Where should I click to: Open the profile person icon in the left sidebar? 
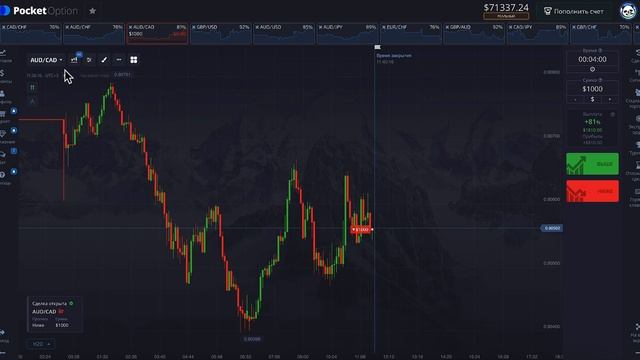[x=2, y=93]
